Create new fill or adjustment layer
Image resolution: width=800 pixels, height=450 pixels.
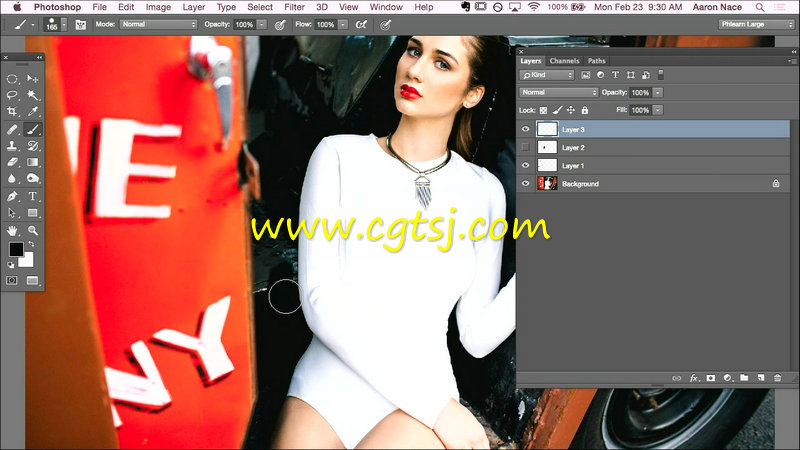[x=728, y=378]
